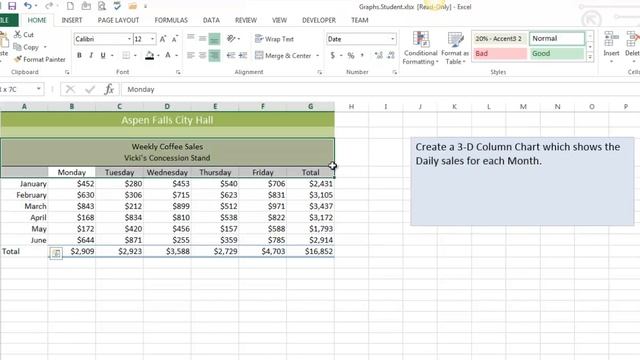This screenshot has height=360, width=640.
Task: Toggle Italic formatting
Action: click(x=91, y=55)
